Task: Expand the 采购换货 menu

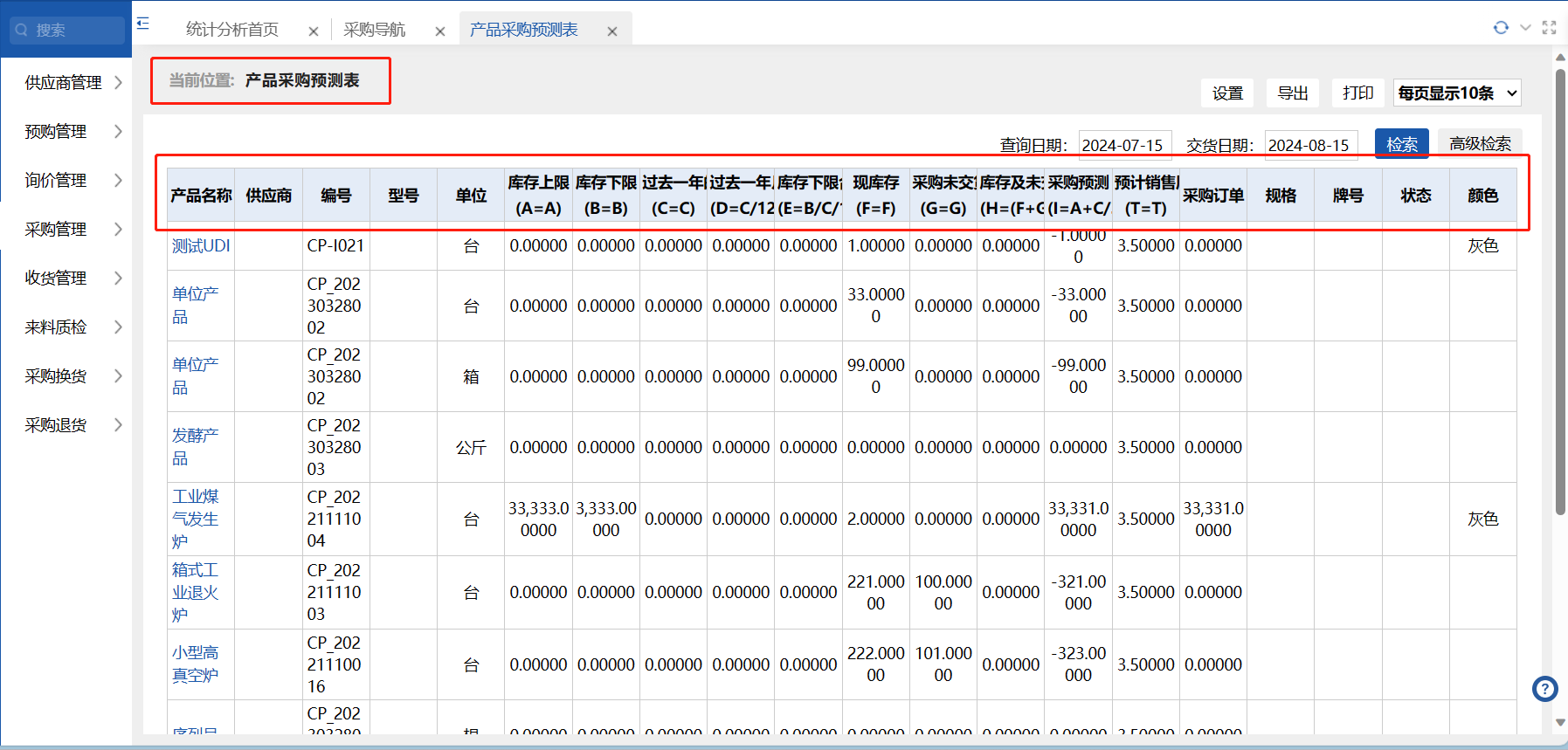Action: (66, 376)
